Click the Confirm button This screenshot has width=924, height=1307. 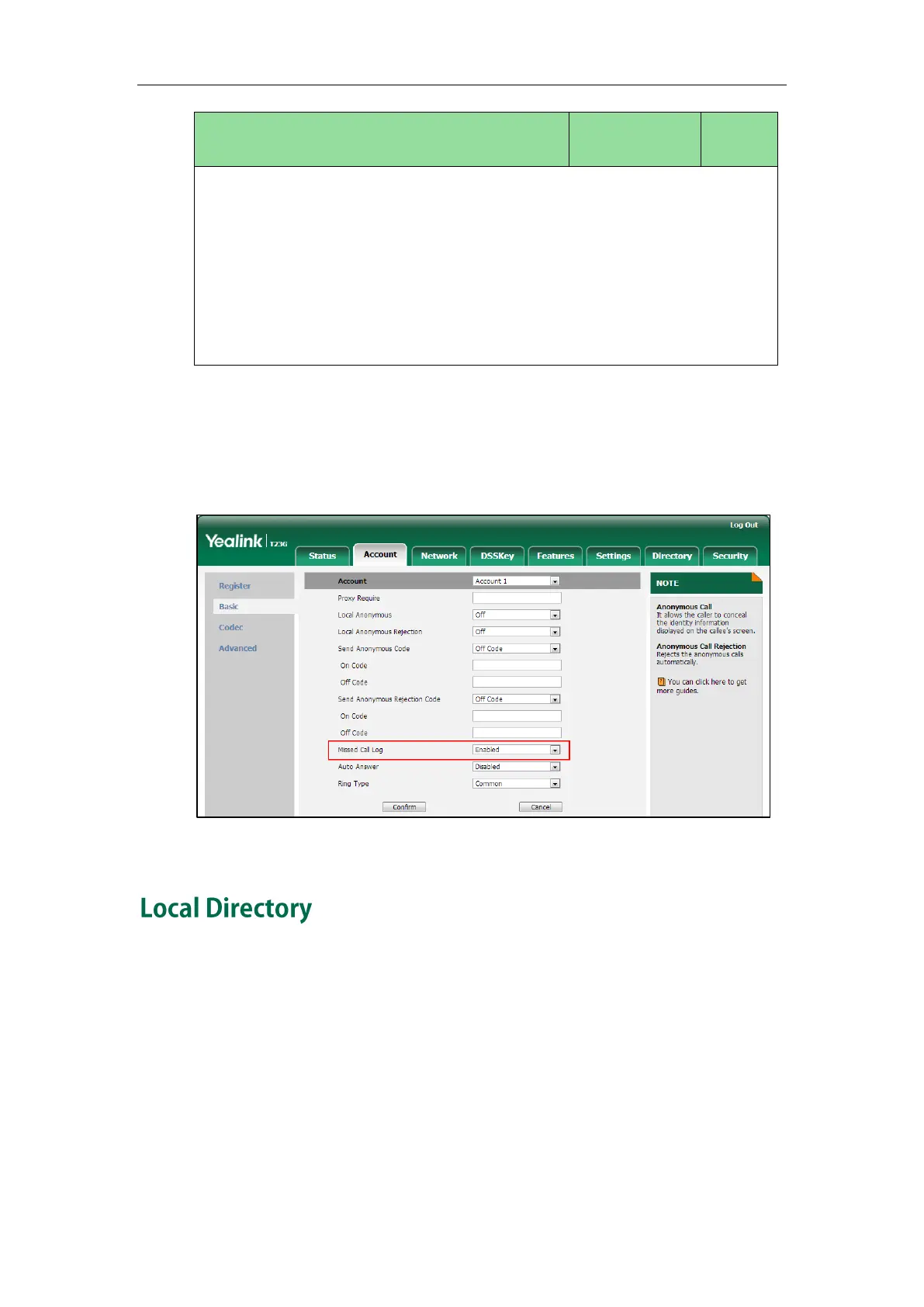[404, 807]
